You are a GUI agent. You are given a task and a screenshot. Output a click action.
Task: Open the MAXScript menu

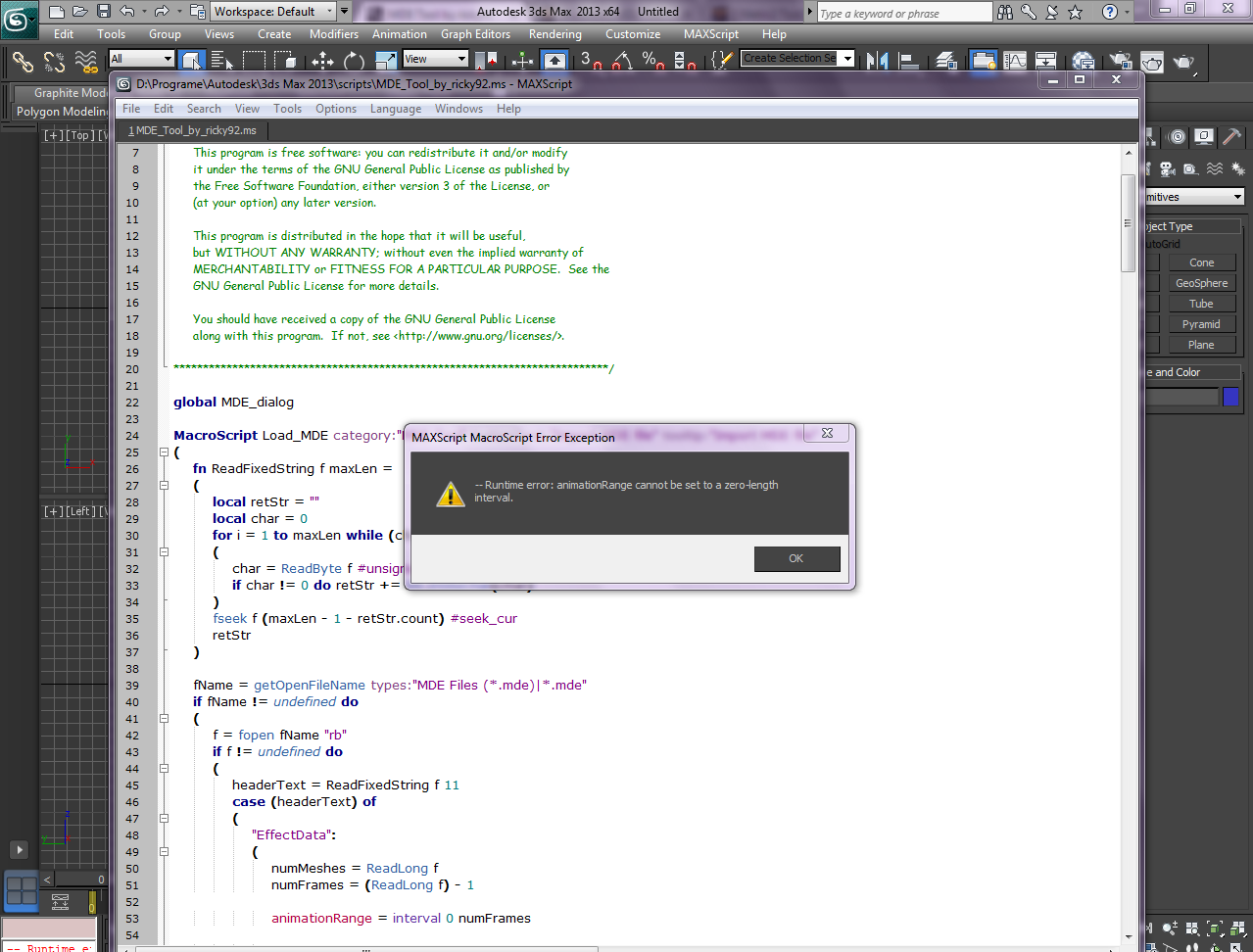point(710,34)
